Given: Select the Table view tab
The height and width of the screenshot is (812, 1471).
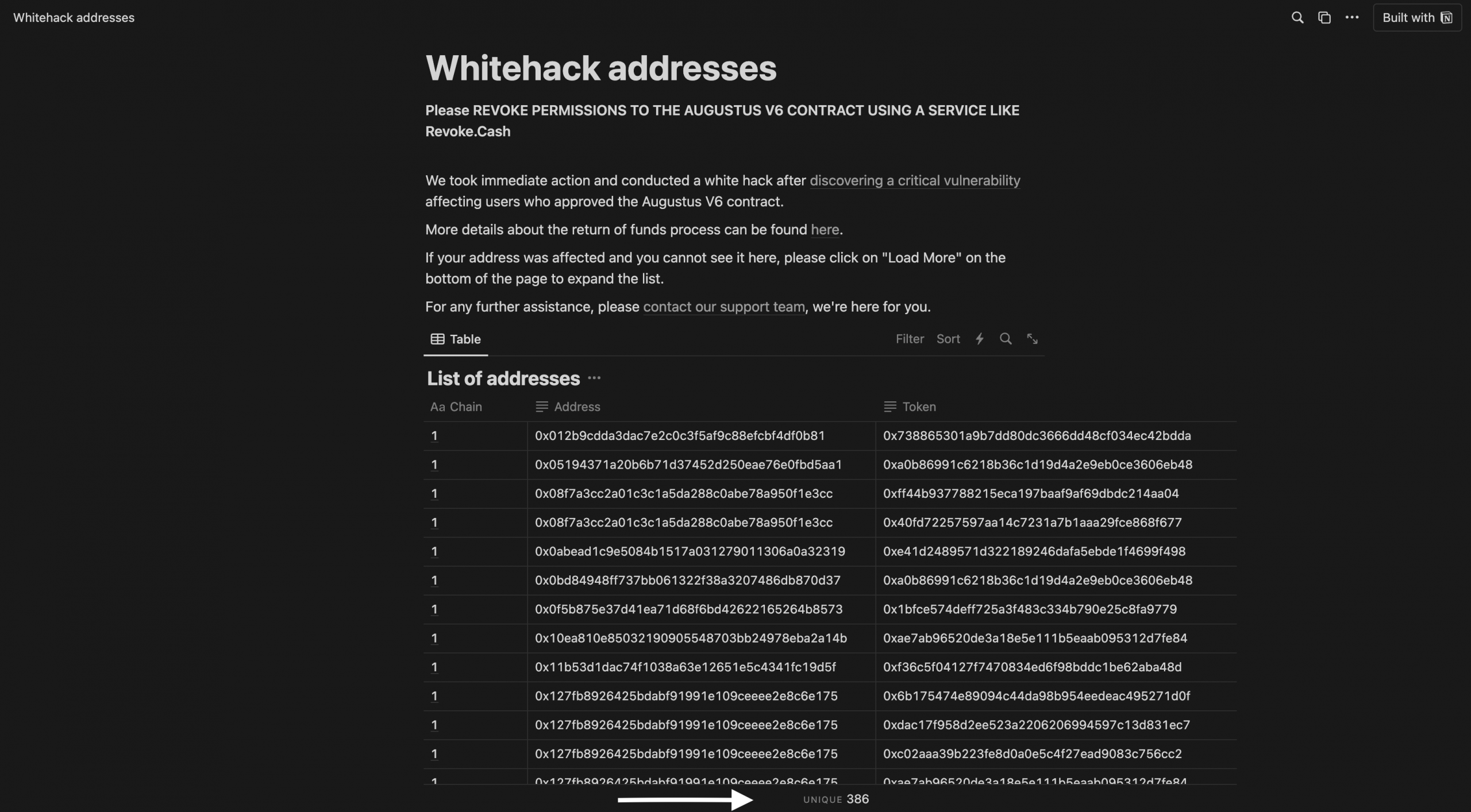Looking at the screenshot, I should pos(456,339).
